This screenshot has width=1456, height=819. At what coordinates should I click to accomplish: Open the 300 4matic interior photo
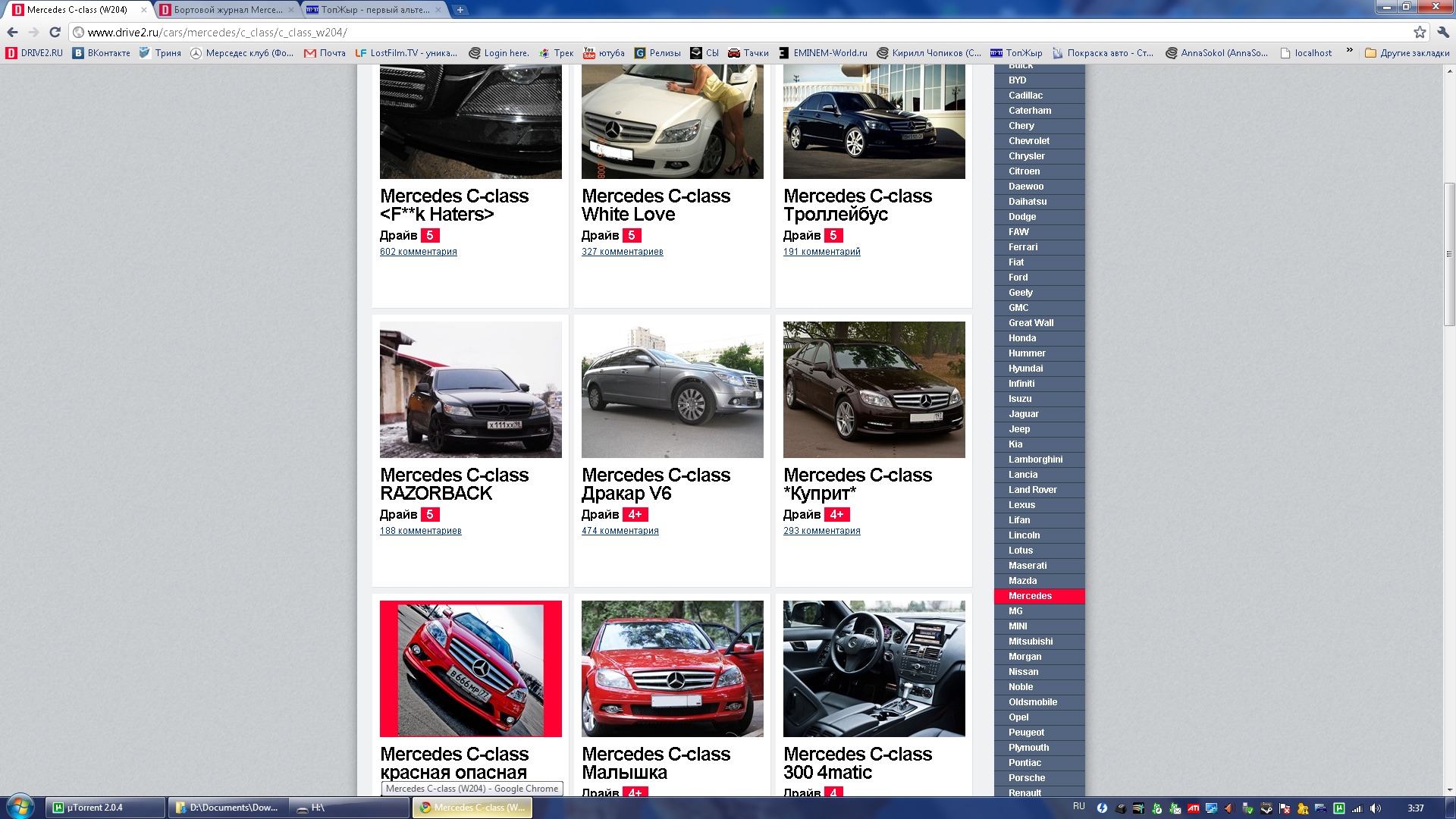(874, 669)
